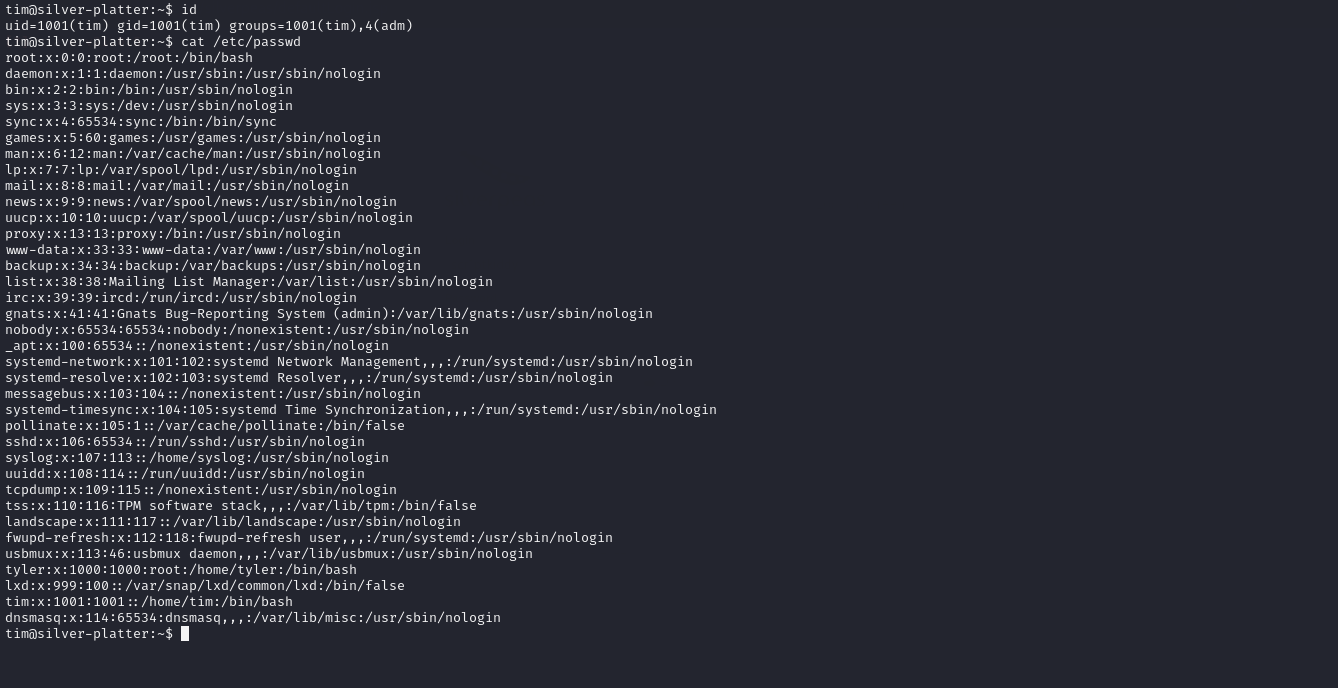Image resolution: width=1338 pixels, height=688 pixels.
Task: Click the root:x:0:0 passwd entry
Action: (129, 57)
